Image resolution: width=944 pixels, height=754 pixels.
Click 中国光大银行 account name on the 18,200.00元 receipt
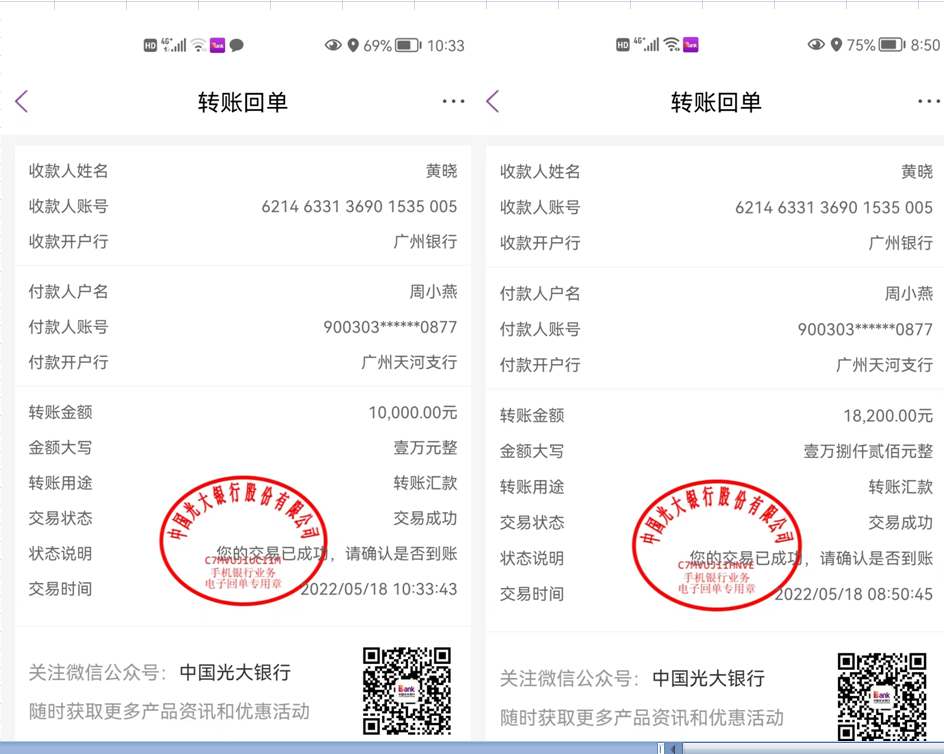point(708,678)
